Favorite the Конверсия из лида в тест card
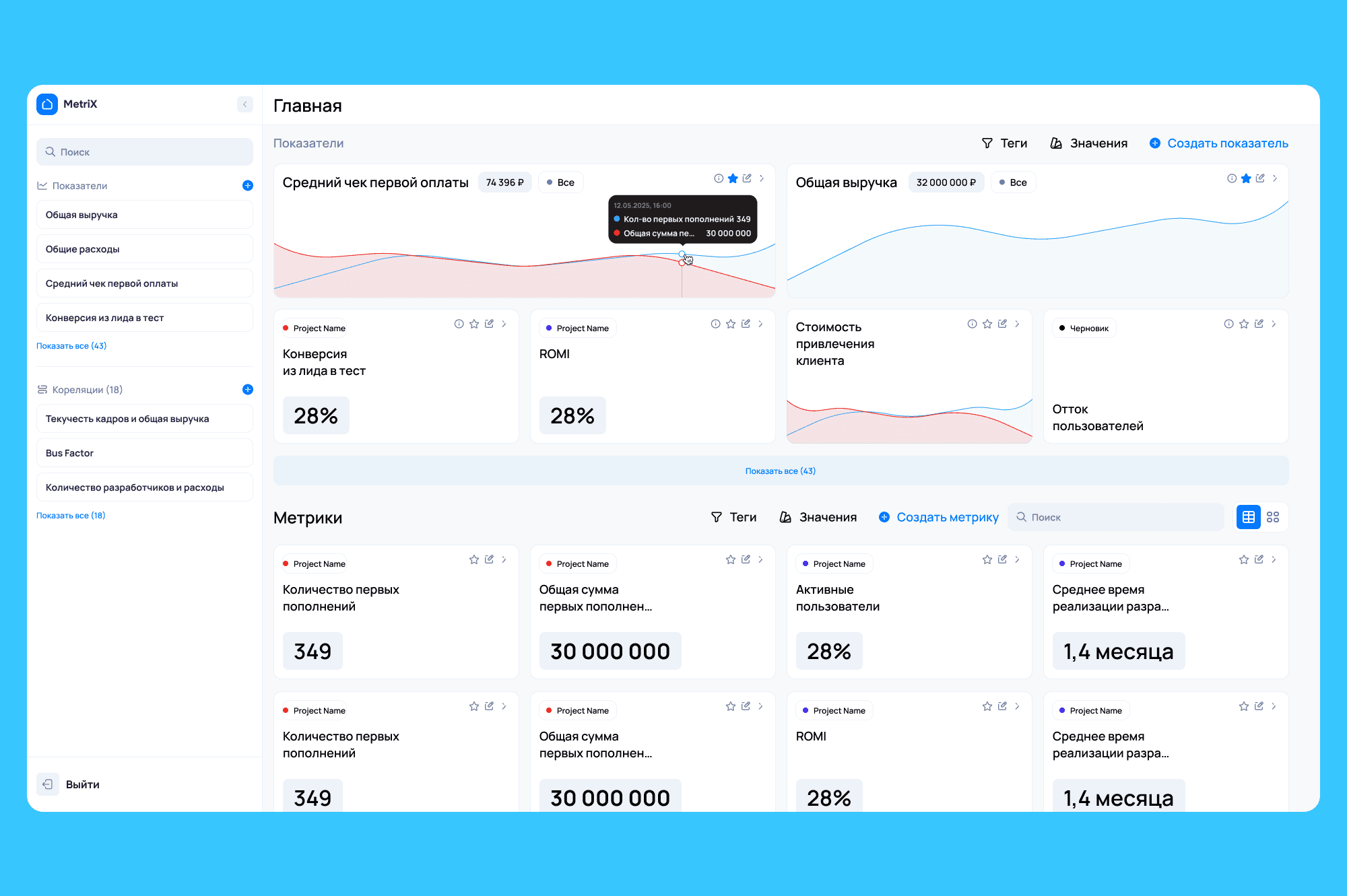 474,324
